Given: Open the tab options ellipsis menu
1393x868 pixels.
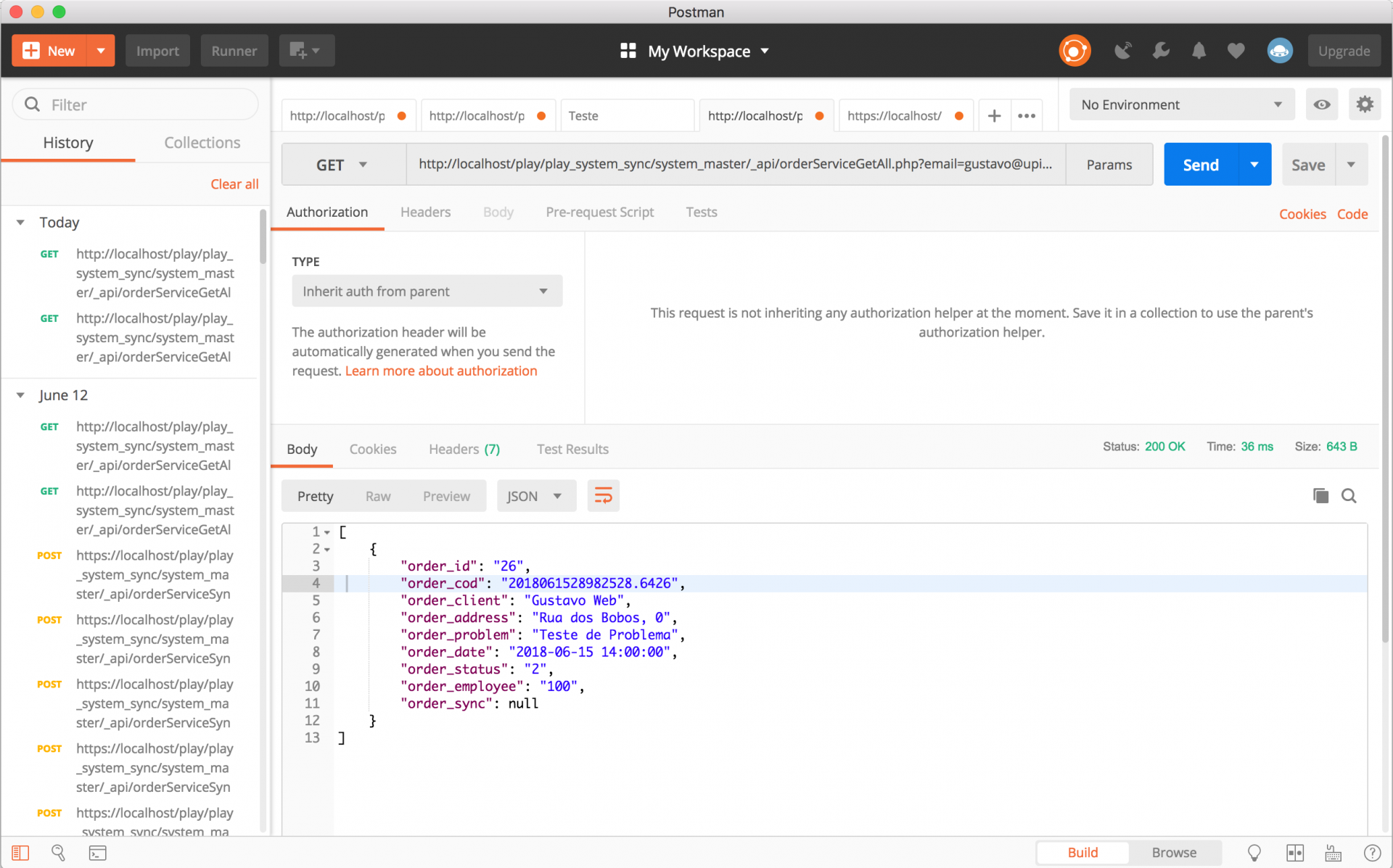Looking at the screenshot, I should point(1026,116).
